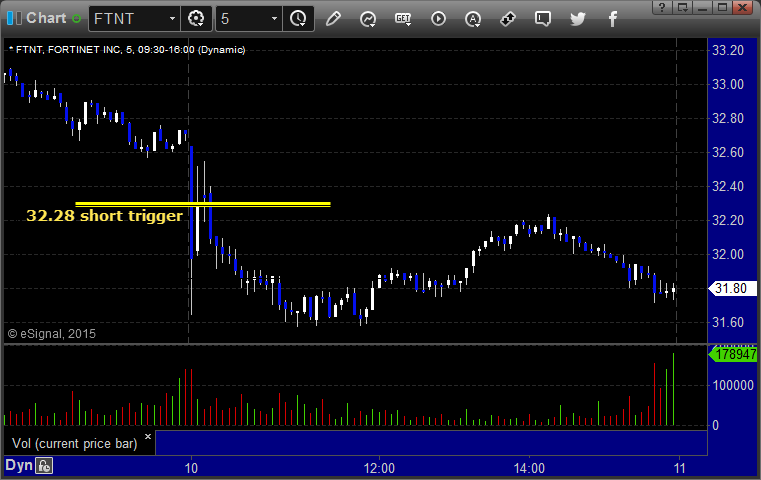Expand the interval dropdown arrow
The image size is (761, 480).
click(x=274, y=19)
